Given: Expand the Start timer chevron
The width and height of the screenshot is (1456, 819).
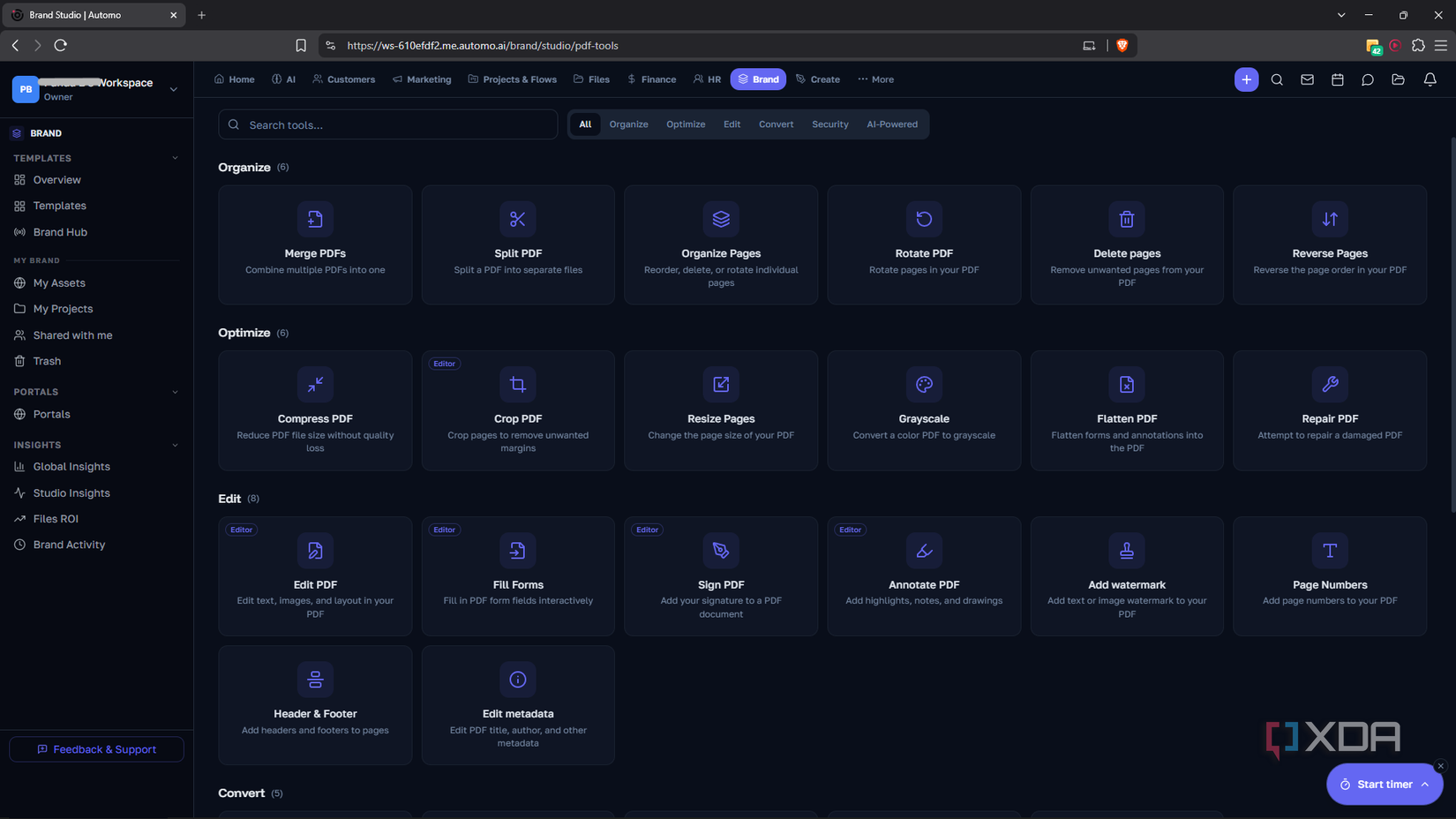Looking at the screenshot, I should pyautogui.click(x=1425, y=785).
